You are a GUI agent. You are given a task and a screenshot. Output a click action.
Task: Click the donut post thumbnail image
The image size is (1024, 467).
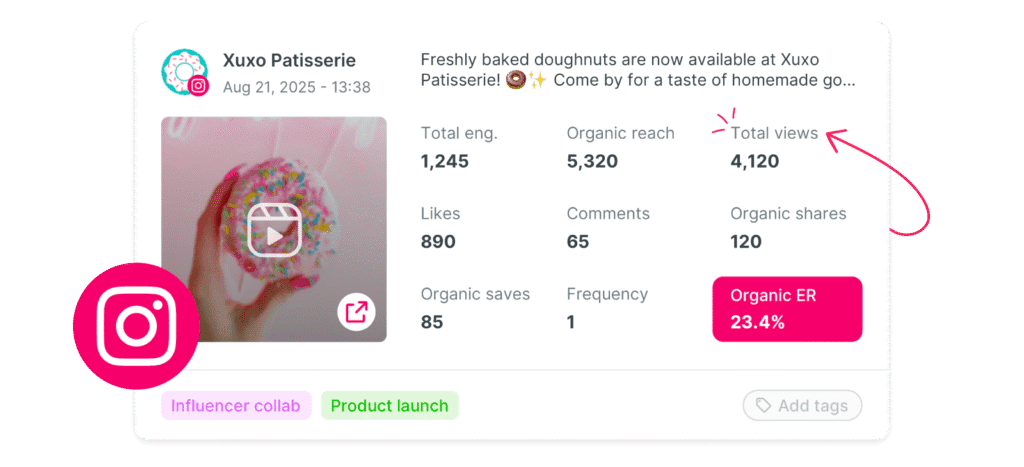click(274, 229)
